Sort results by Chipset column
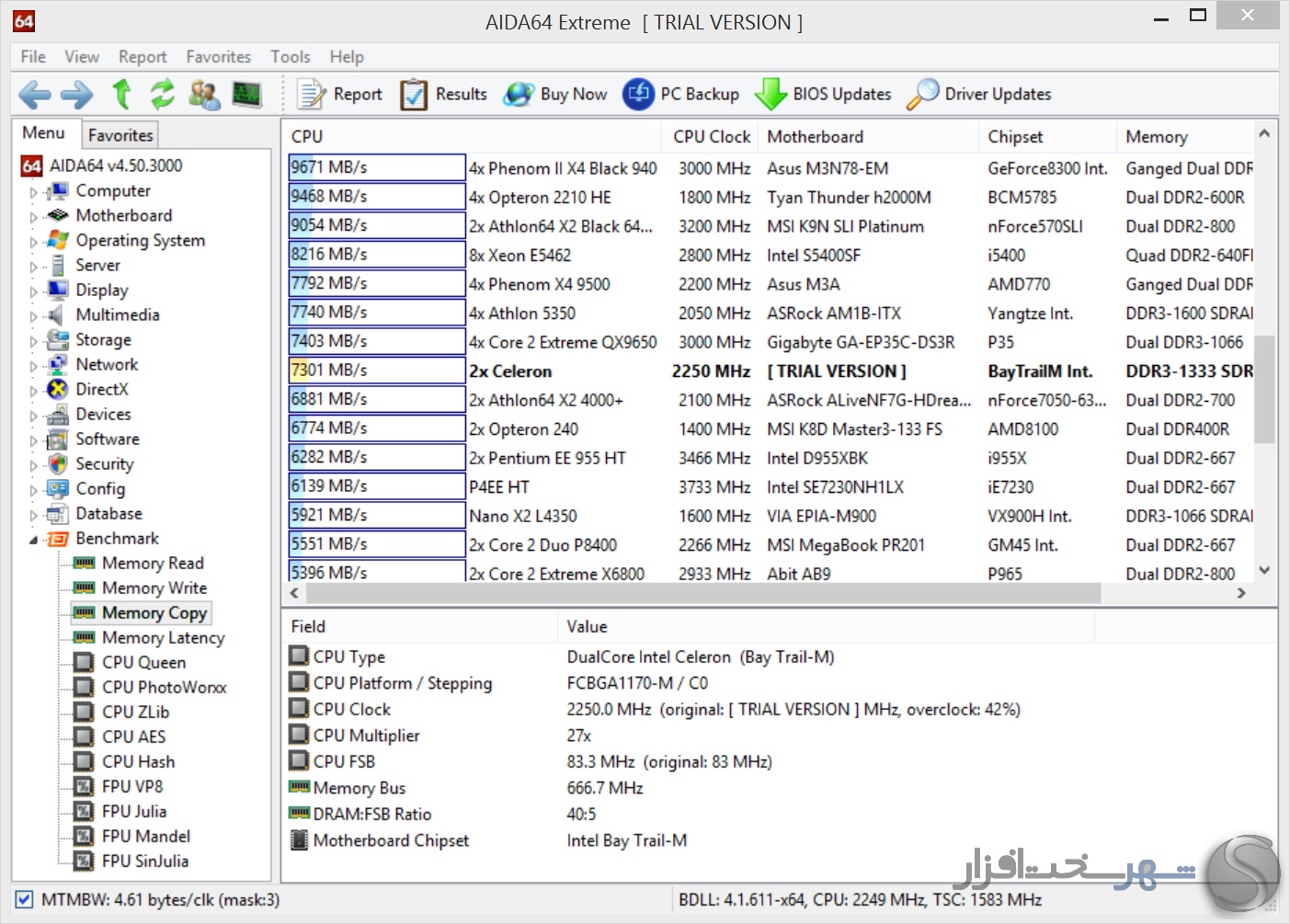 [1047, 136]
